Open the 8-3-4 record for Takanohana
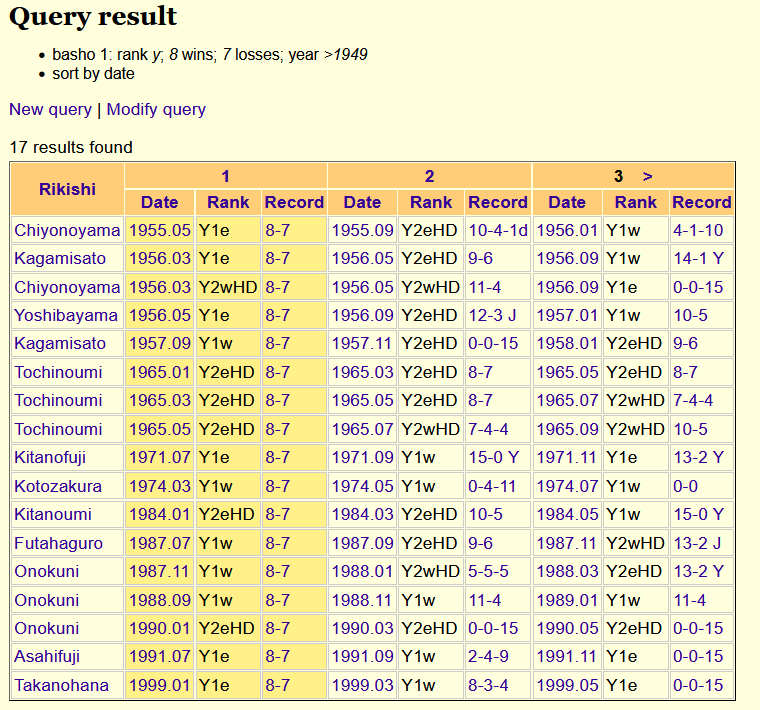760x710 pixels. pos(488,685)
